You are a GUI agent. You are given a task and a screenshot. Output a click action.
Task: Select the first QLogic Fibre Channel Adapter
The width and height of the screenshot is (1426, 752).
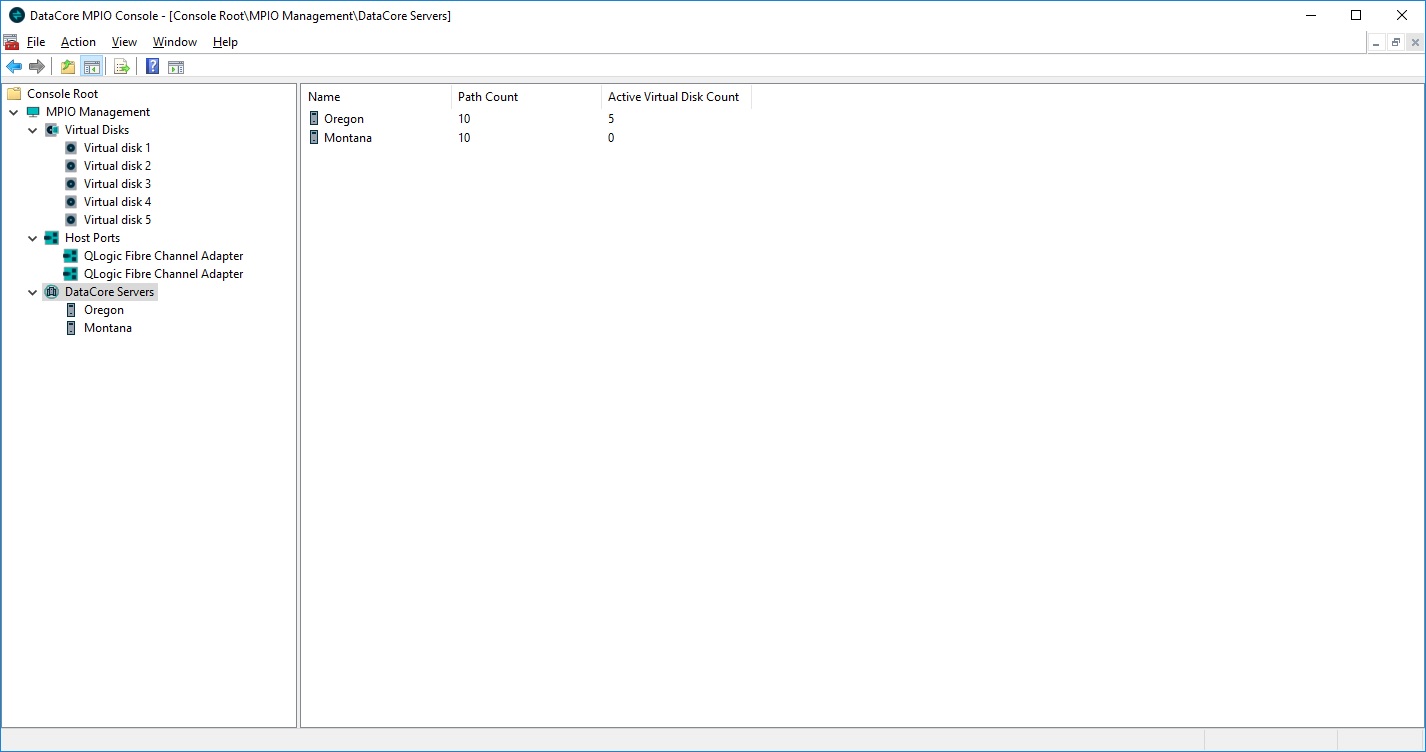pos(163,256)
